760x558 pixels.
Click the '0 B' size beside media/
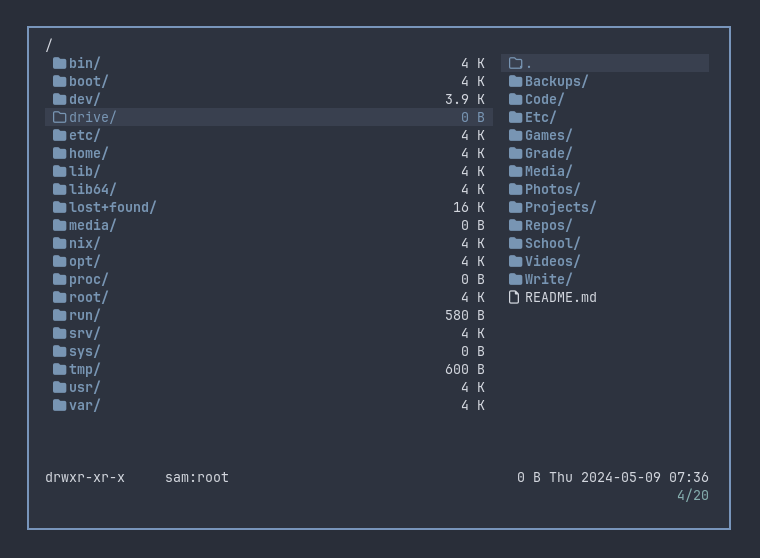[473, 225]
